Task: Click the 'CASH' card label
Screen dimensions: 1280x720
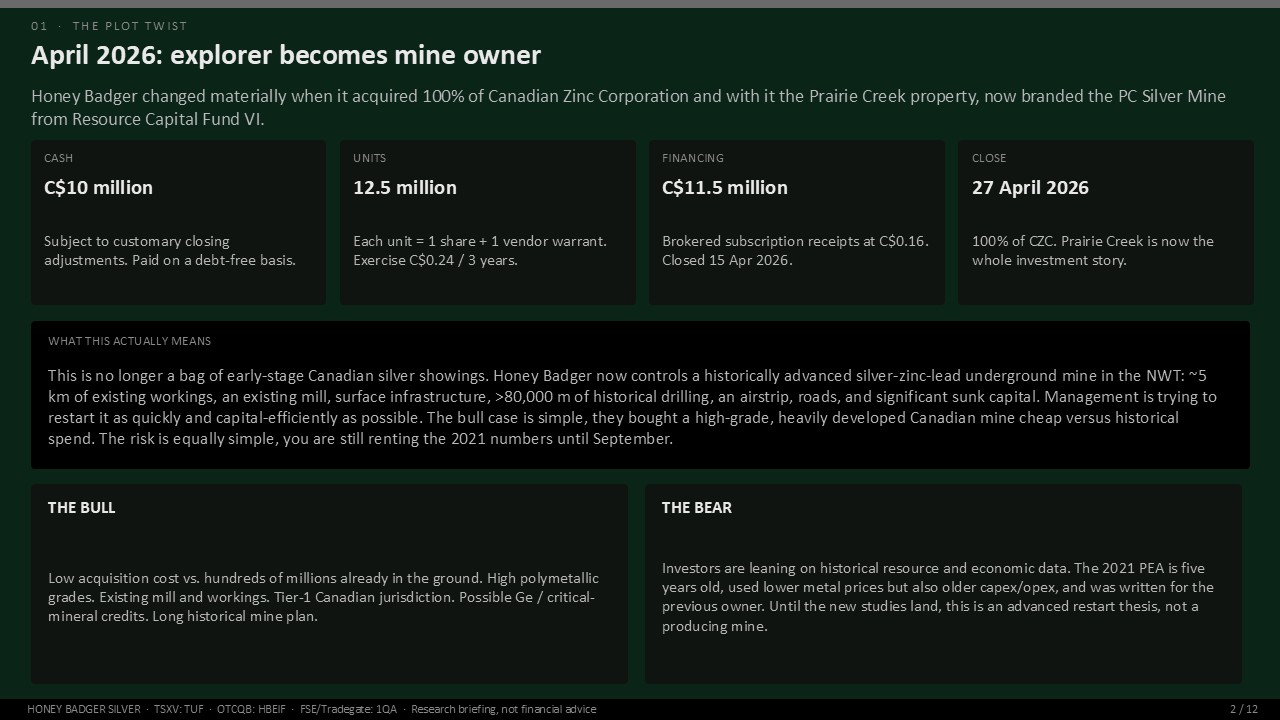Action: tap(58, 158)
